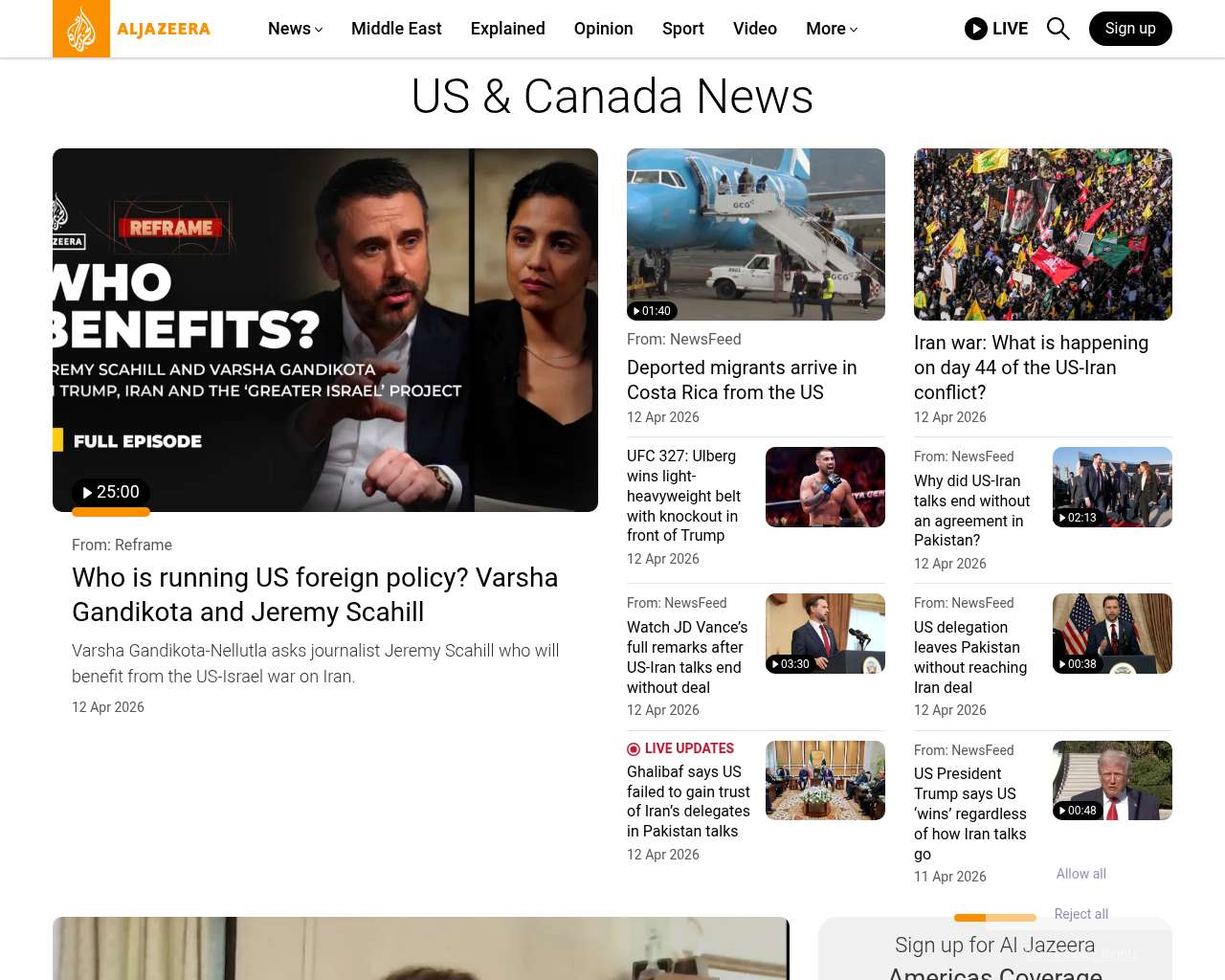Play the 03:30 JD Vance remarks video
1225x980 pixels.
pyautogui.click(x=791, y=664)
